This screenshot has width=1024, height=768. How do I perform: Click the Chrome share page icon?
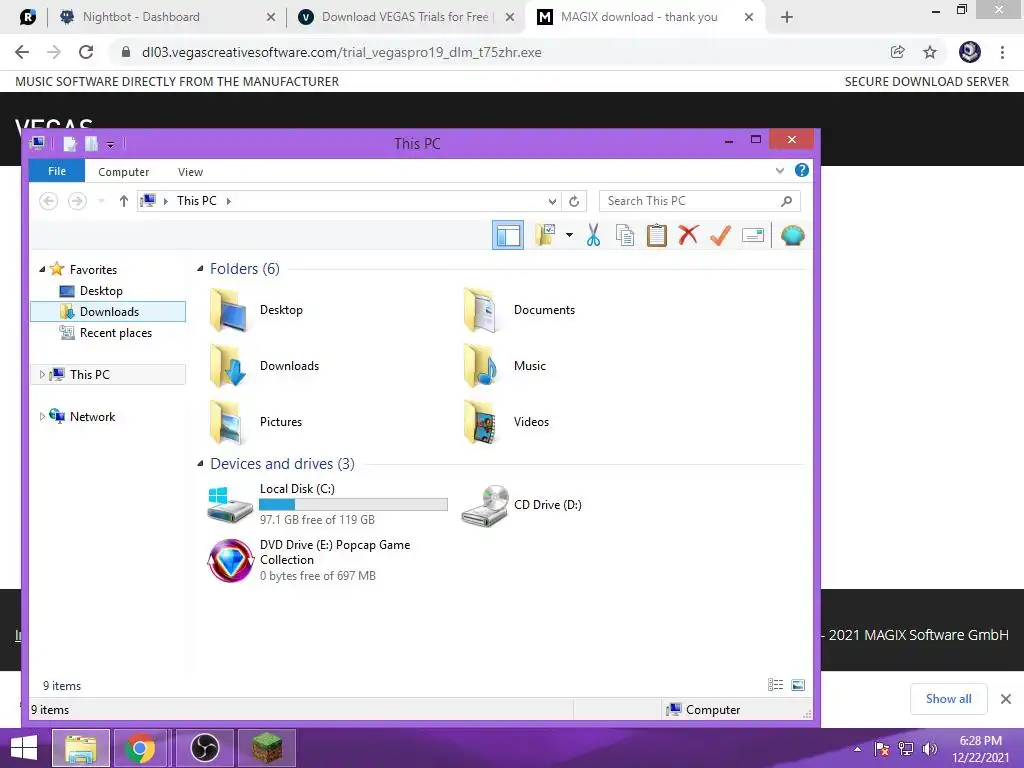tap(898, 52)
